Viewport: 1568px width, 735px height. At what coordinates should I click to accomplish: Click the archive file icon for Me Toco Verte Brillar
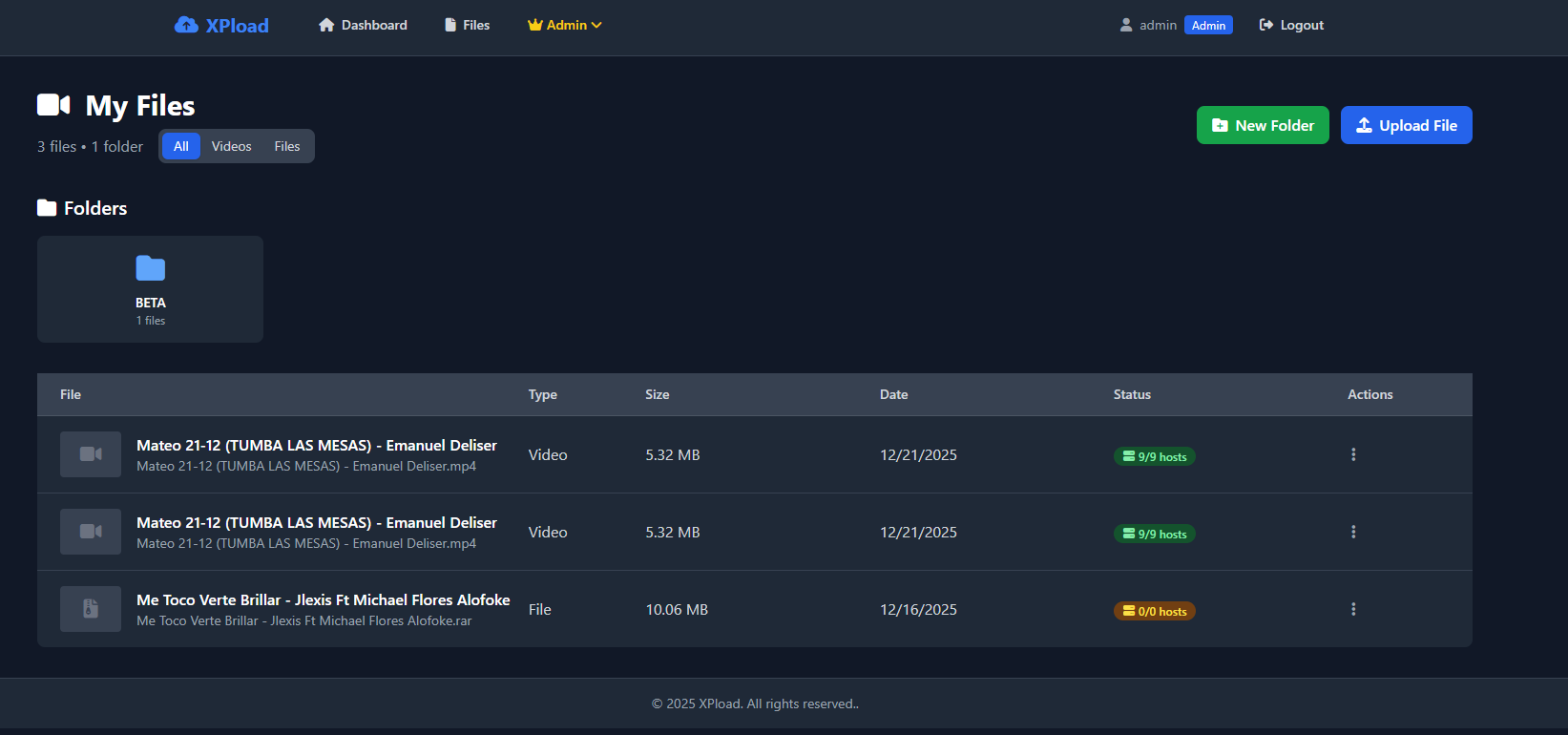(x=91, y=609)
